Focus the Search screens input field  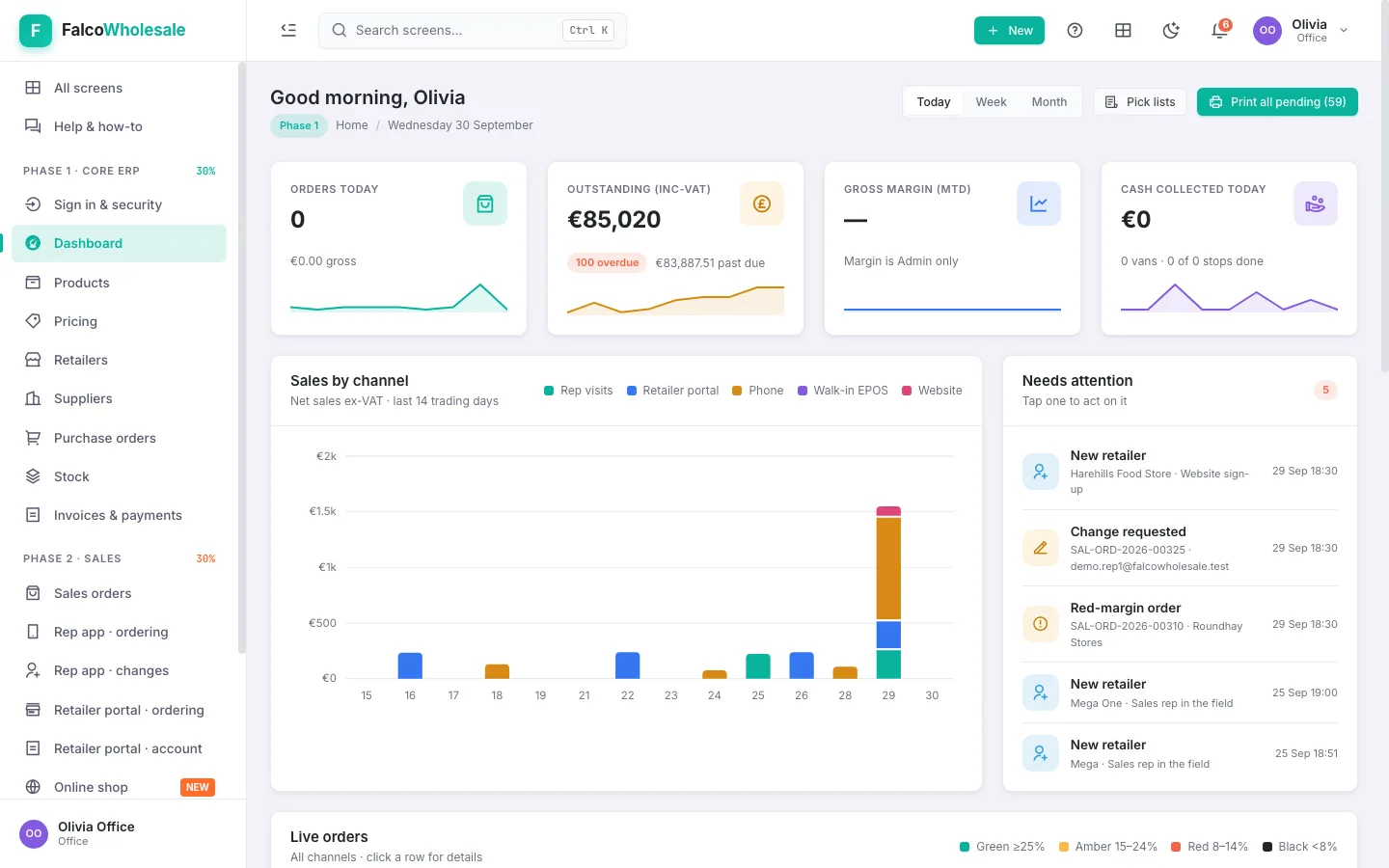473,31
